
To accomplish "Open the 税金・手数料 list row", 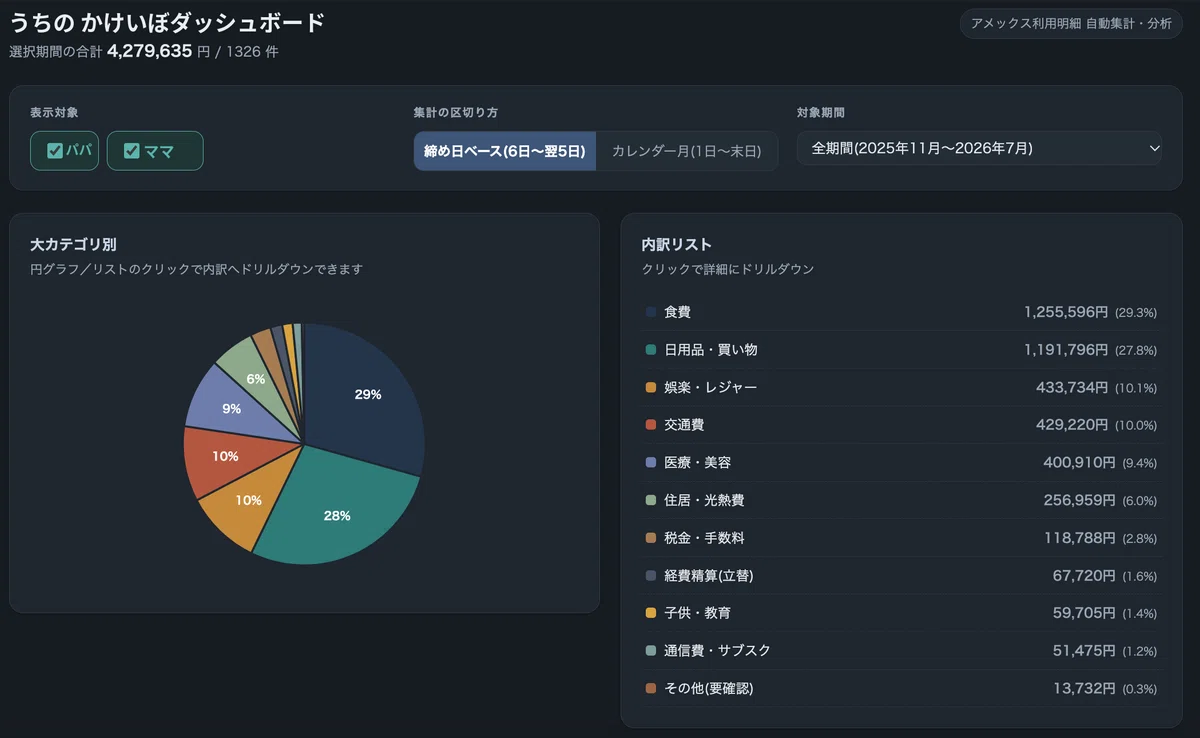I will (901, 538).
